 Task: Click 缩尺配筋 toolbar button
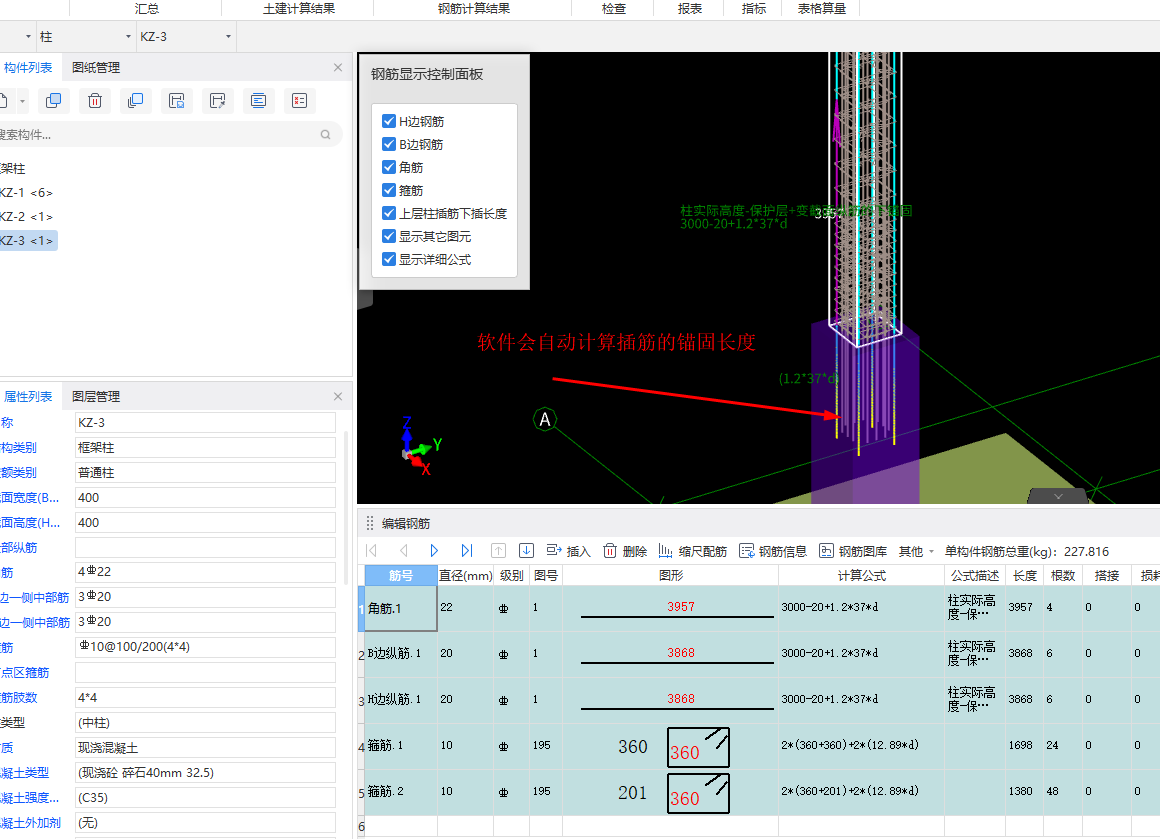(692, 551)
